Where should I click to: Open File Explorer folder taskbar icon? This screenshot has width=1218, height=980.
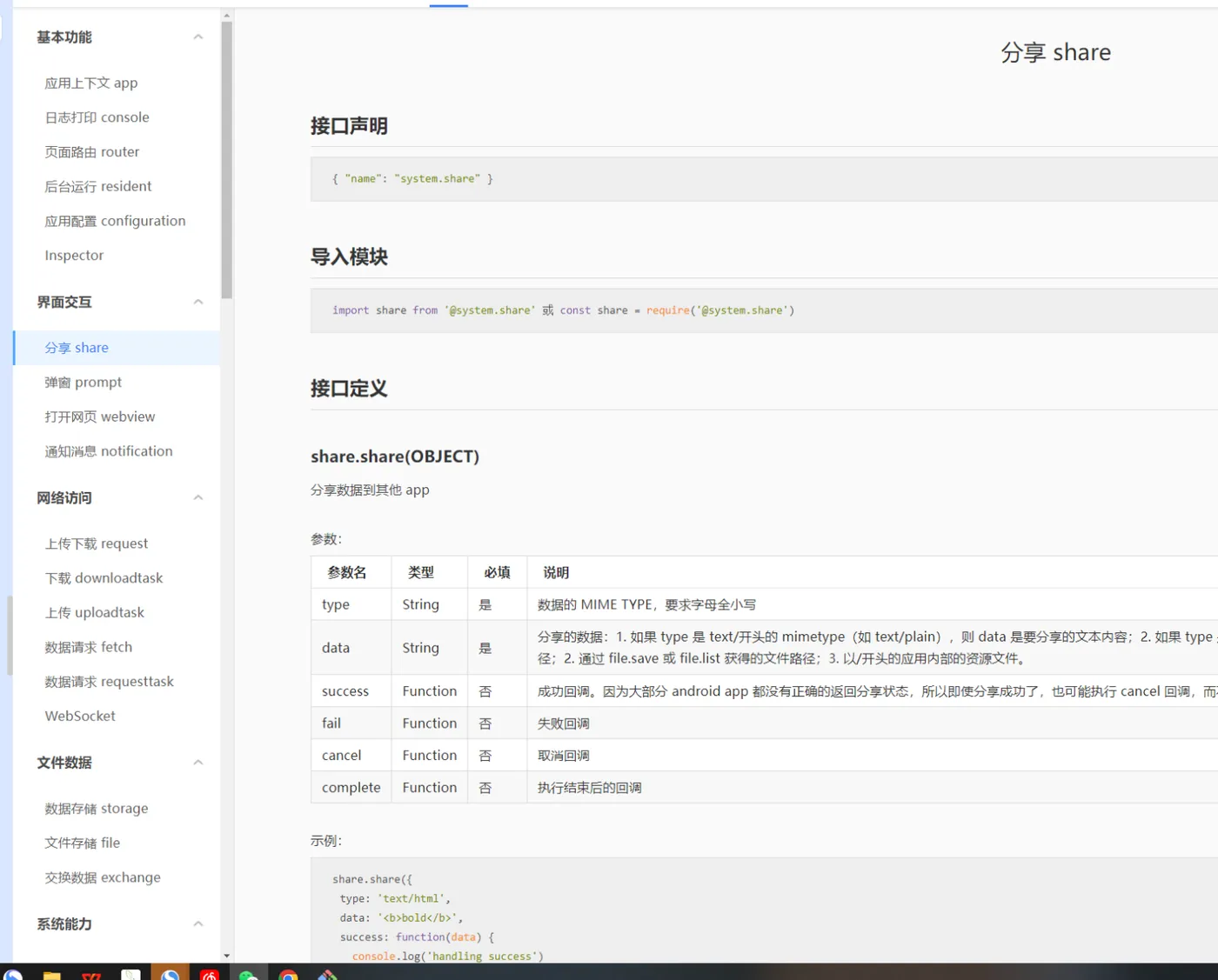[x=52, y=975]
